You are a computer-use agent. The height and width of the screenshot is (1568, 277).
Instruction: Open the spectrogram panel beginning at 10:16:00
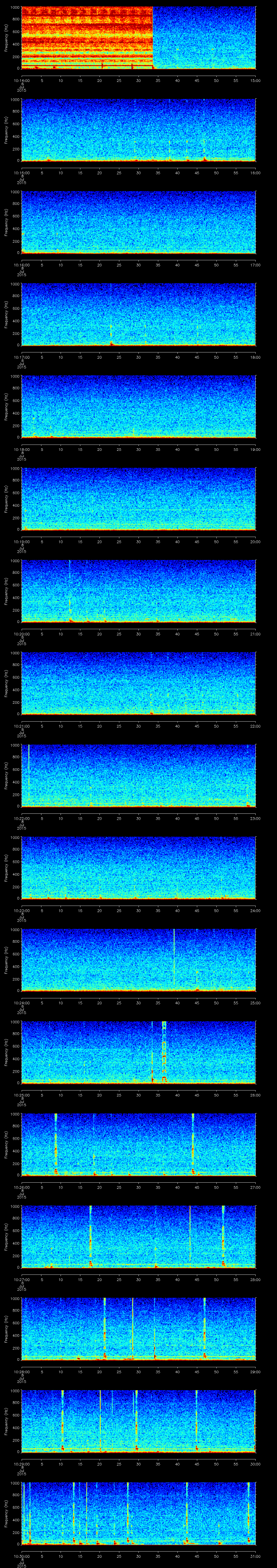(138, 222)
